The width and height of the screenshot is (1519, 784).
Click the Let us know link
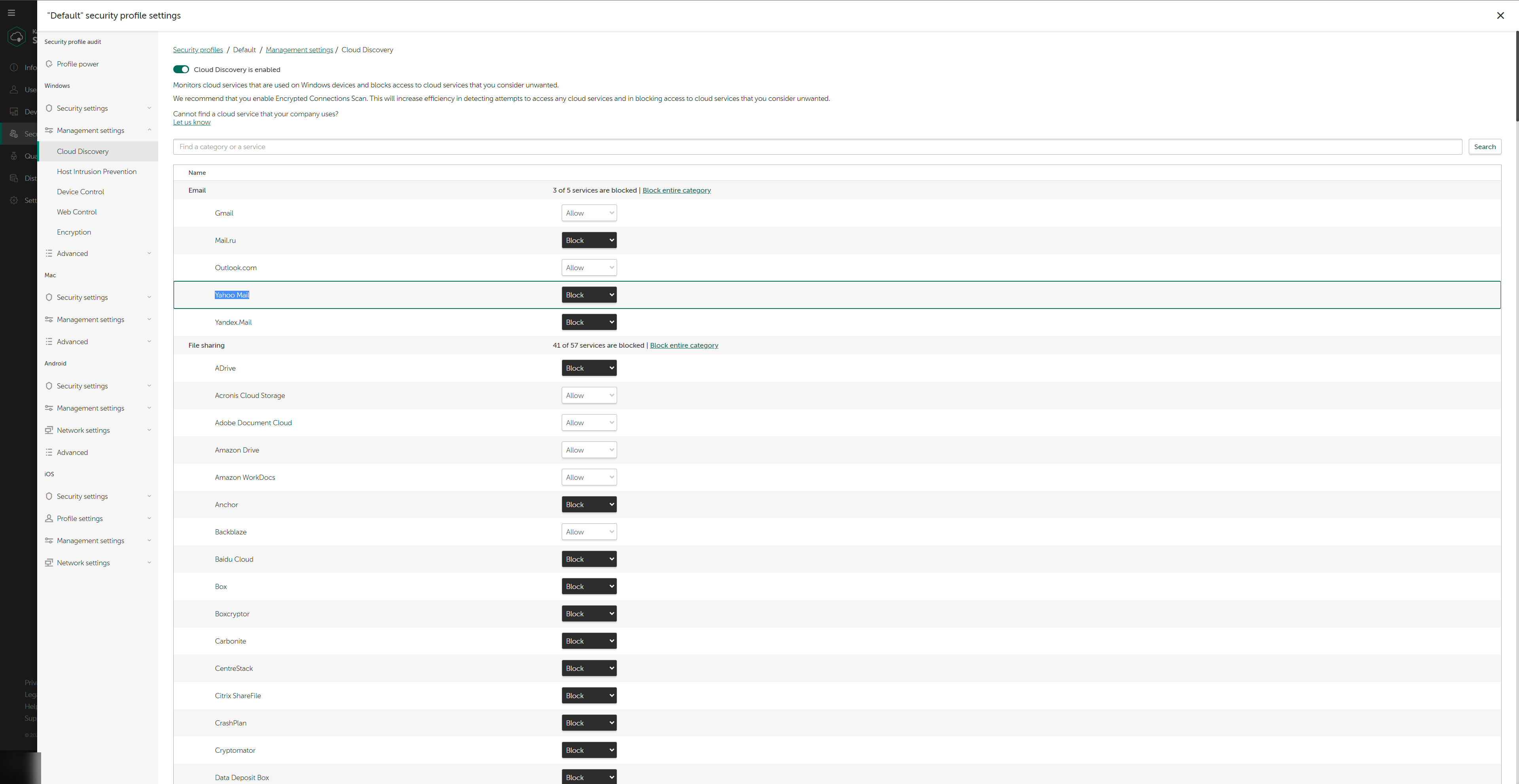(191, 122)
